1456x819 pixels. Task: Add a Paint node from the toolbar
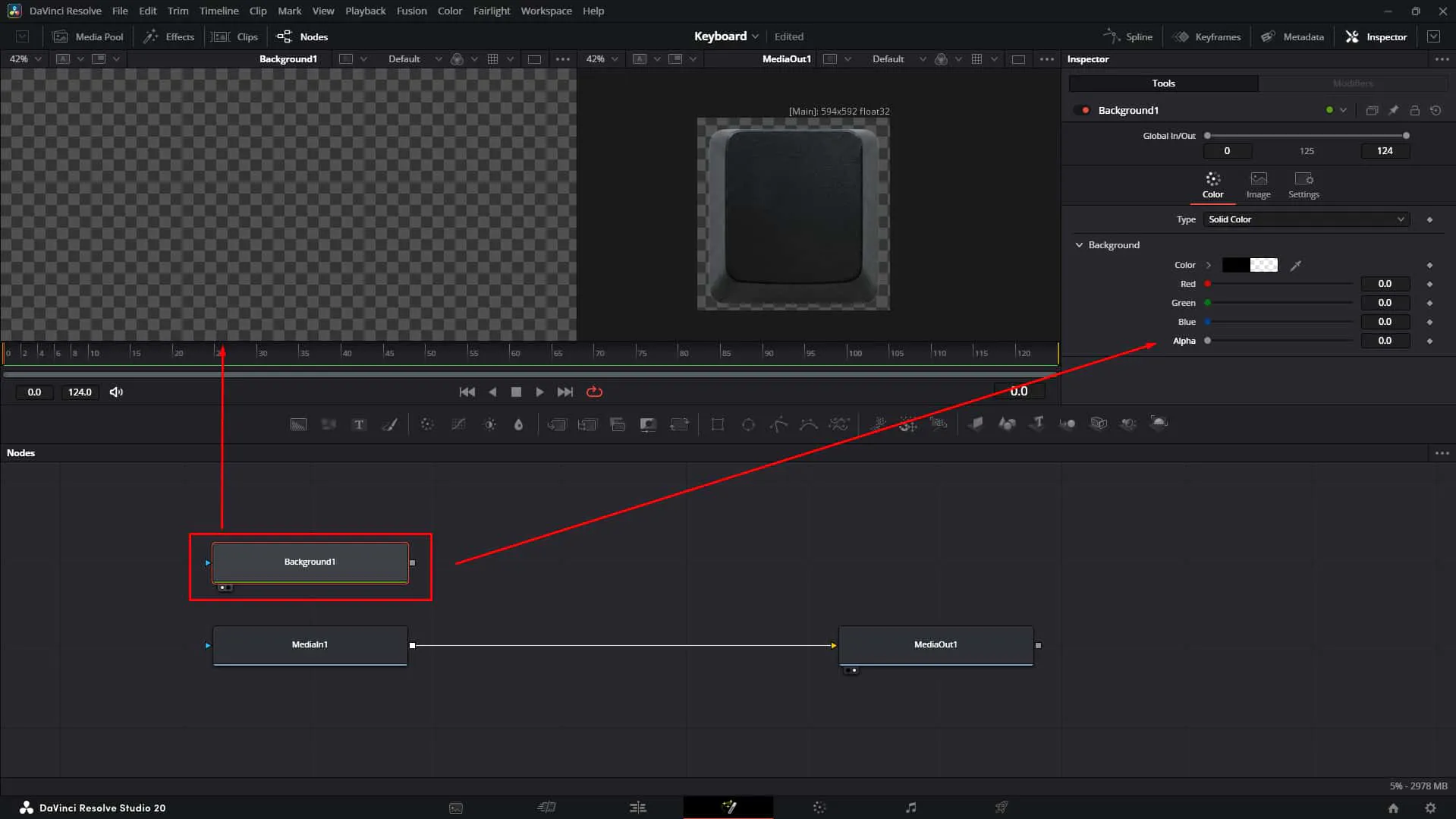tap(389, 424)
